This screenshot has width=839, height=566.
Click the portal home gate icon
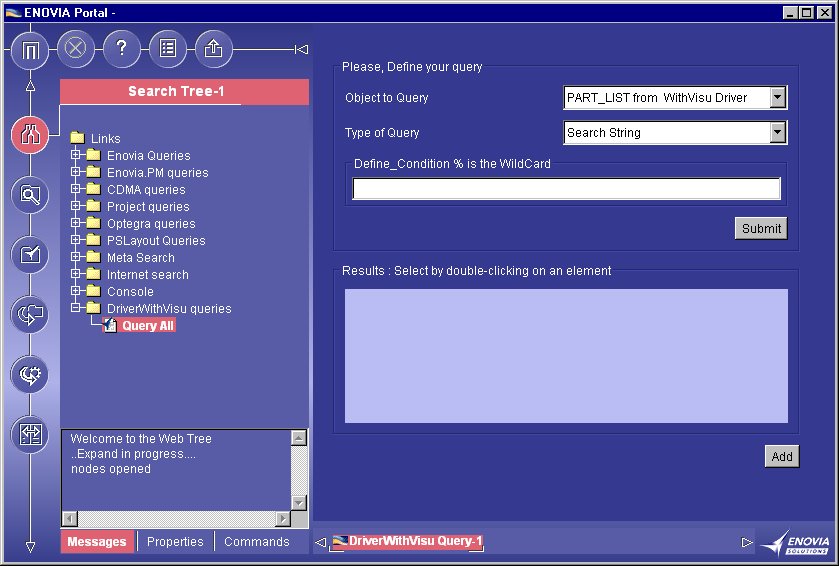pos(30,50)
